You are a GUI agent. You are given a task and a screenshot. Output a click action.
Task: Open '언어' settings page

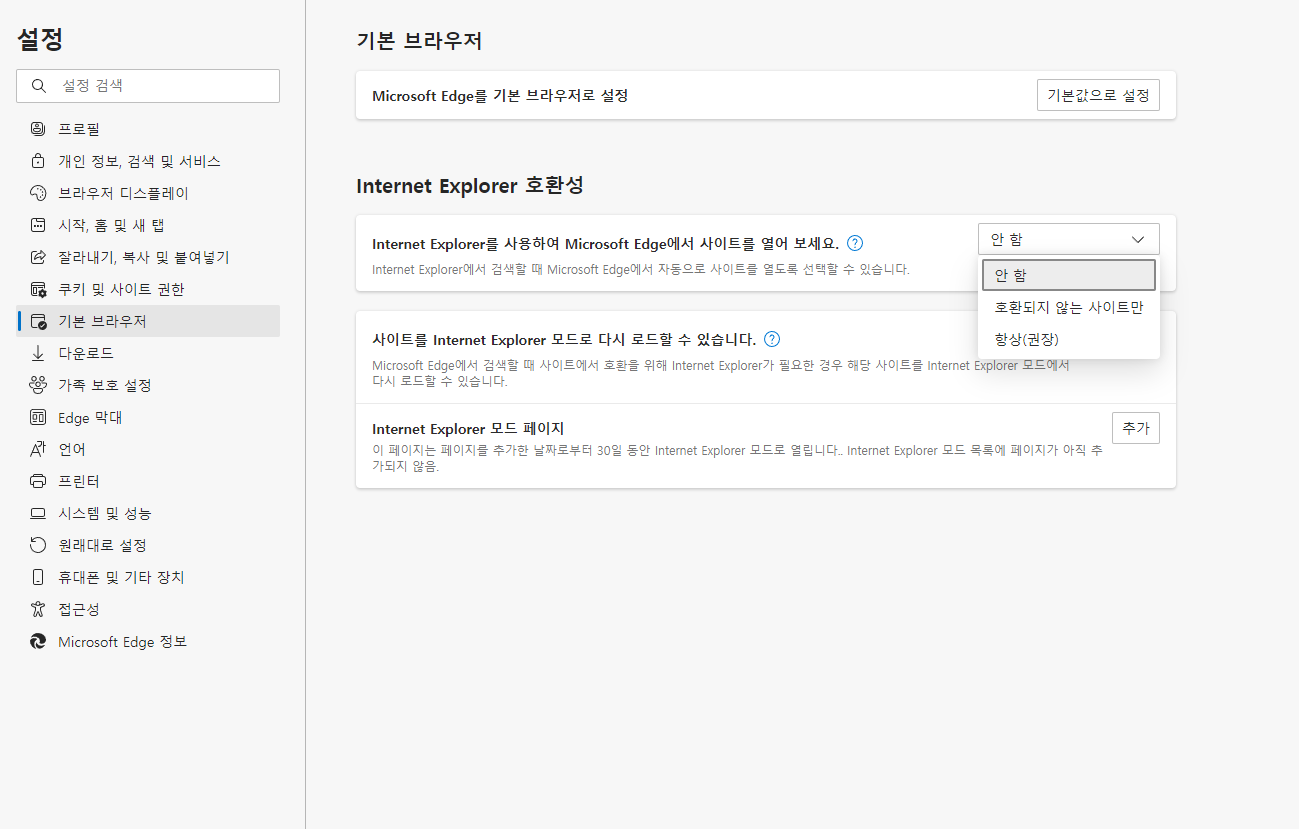click(x=148, y=449)
